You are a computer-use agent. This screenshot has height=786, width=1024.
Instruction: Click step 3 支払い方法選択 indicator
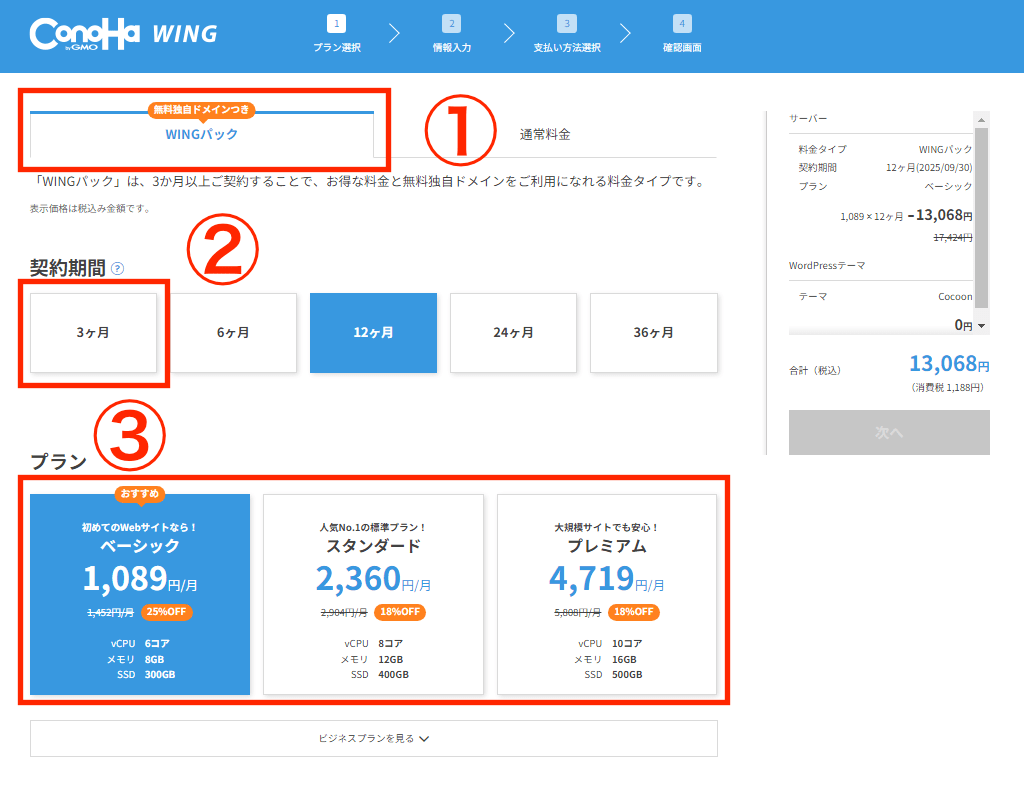567,34
